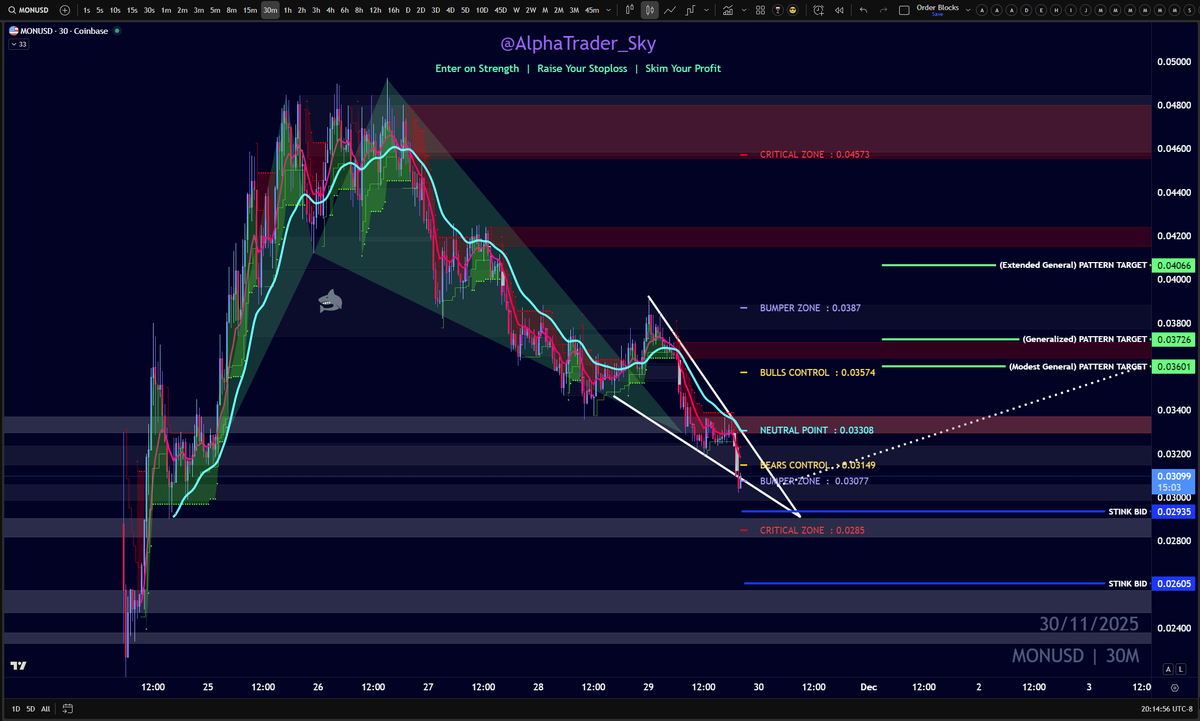Click the Order Blocks layout name
The width and height of the screenshot is (1200, 721).
click(938, 10)
